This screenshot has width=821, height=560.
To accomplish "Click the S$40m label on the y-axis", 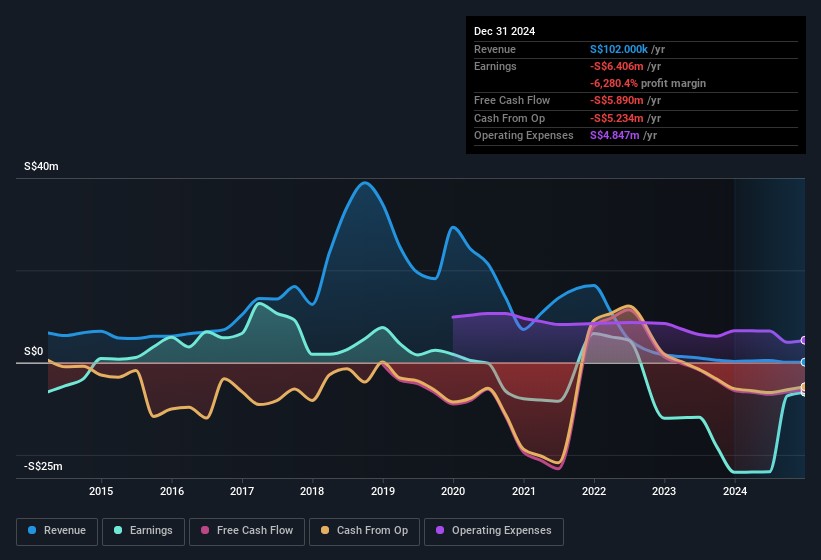I will point(41,167).
